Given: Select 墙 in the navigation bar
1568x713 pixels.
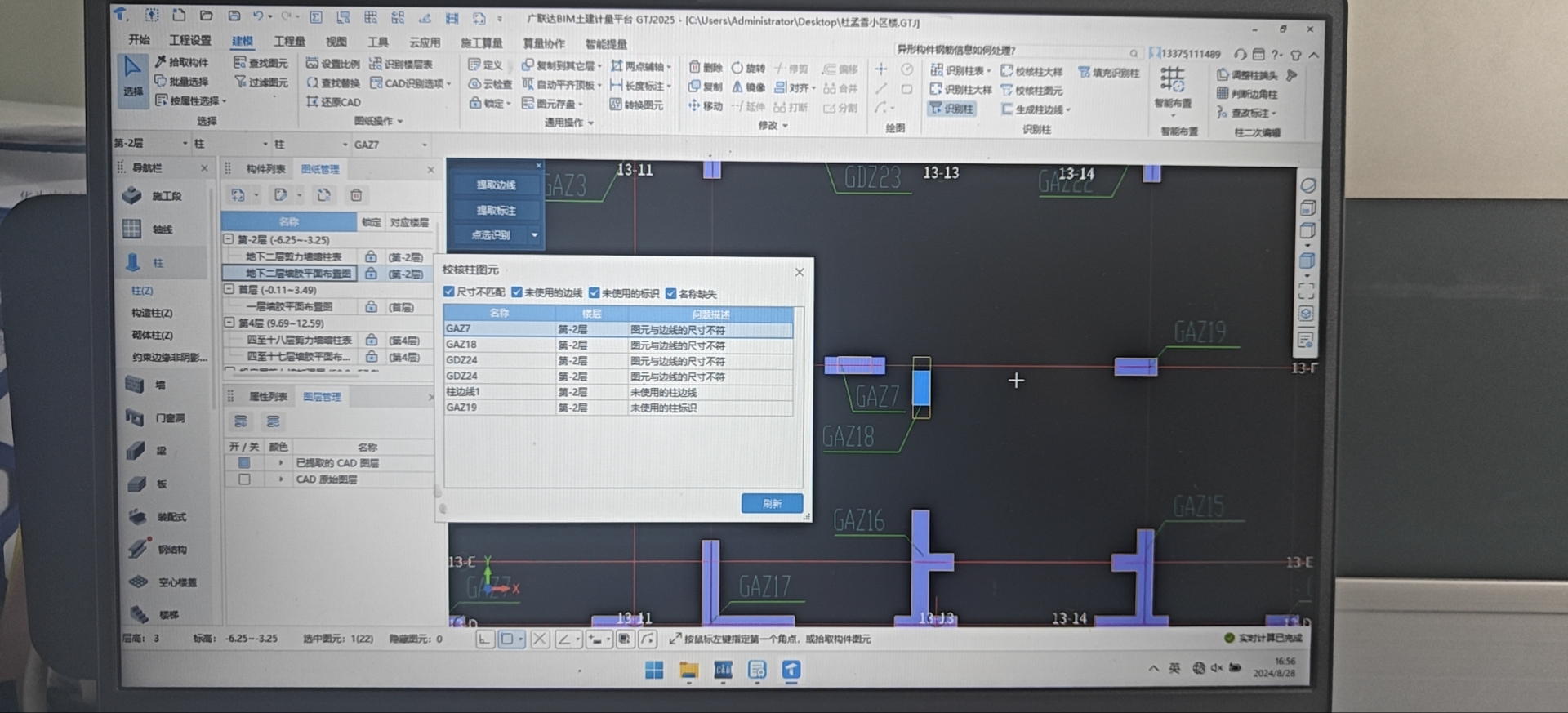Looking at the screenshot, I should click(x=145, y=385).
